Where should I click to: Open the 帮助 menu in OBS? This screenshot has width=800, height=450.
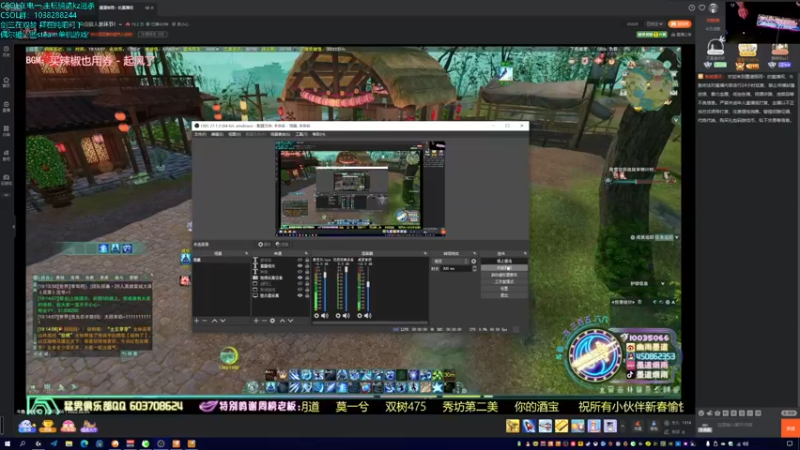point(318,134)
